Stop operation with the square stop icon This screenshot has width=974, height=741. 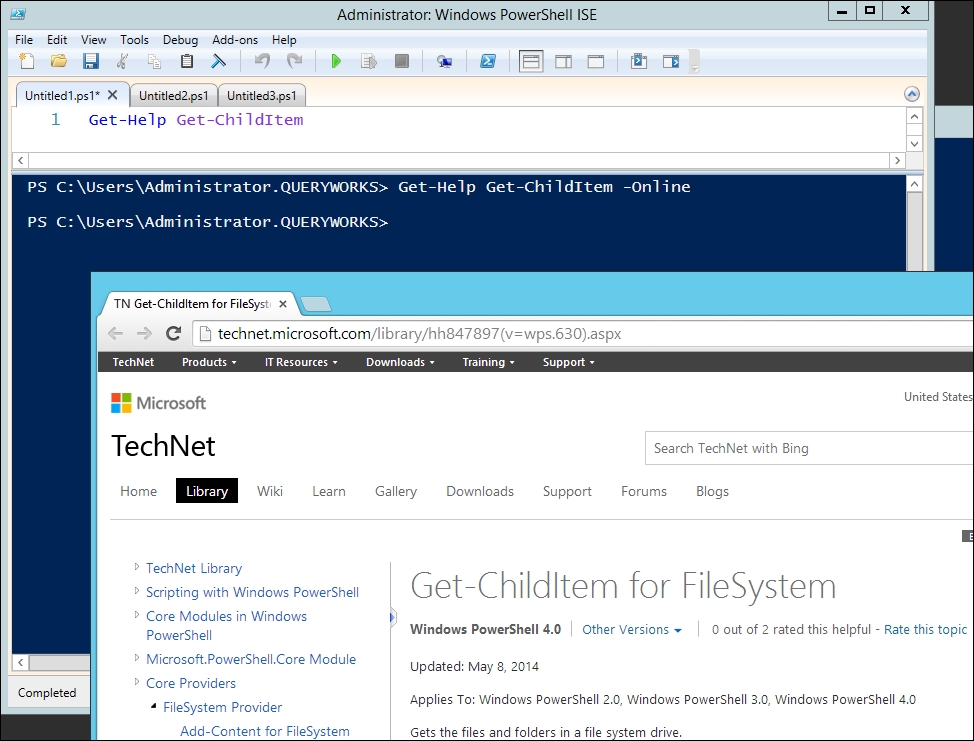pos(402,61)
